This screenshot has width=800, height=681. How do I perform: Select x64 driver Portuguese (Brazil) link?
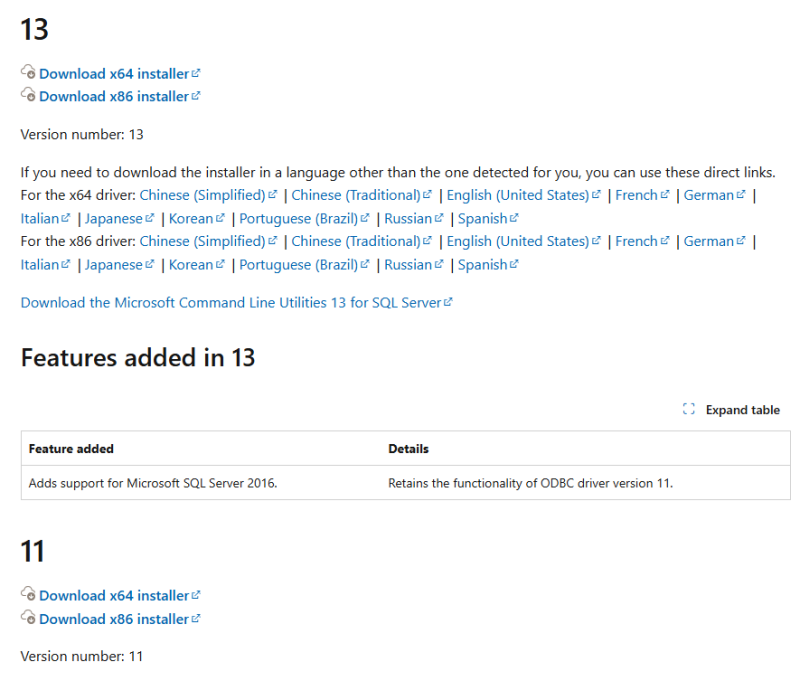(298, 218)
